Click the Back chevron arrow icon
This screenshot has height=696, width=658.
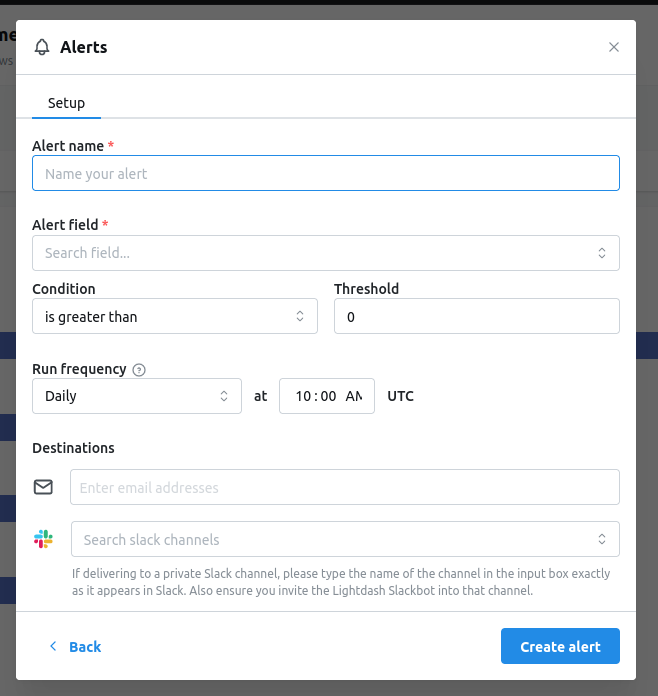click(x=53, y=646)
